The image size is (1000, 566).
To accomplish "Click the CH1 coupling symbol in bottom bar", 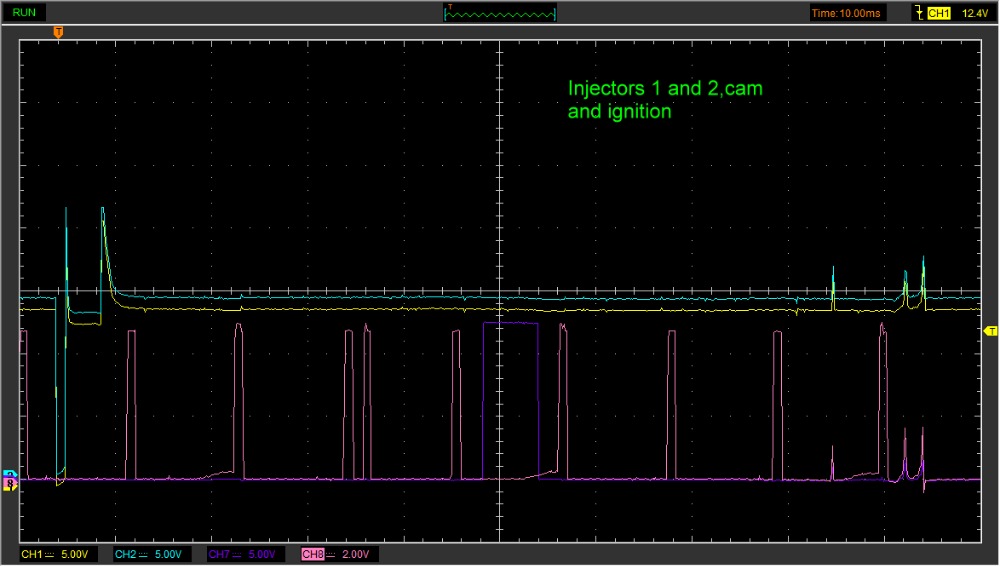I will (x=51, y=553).
